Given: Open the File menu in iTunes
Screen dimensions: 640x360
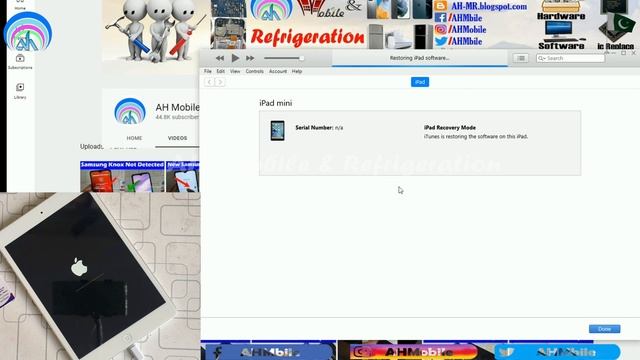Looking at the screenshot, I should tap(208, 71).
